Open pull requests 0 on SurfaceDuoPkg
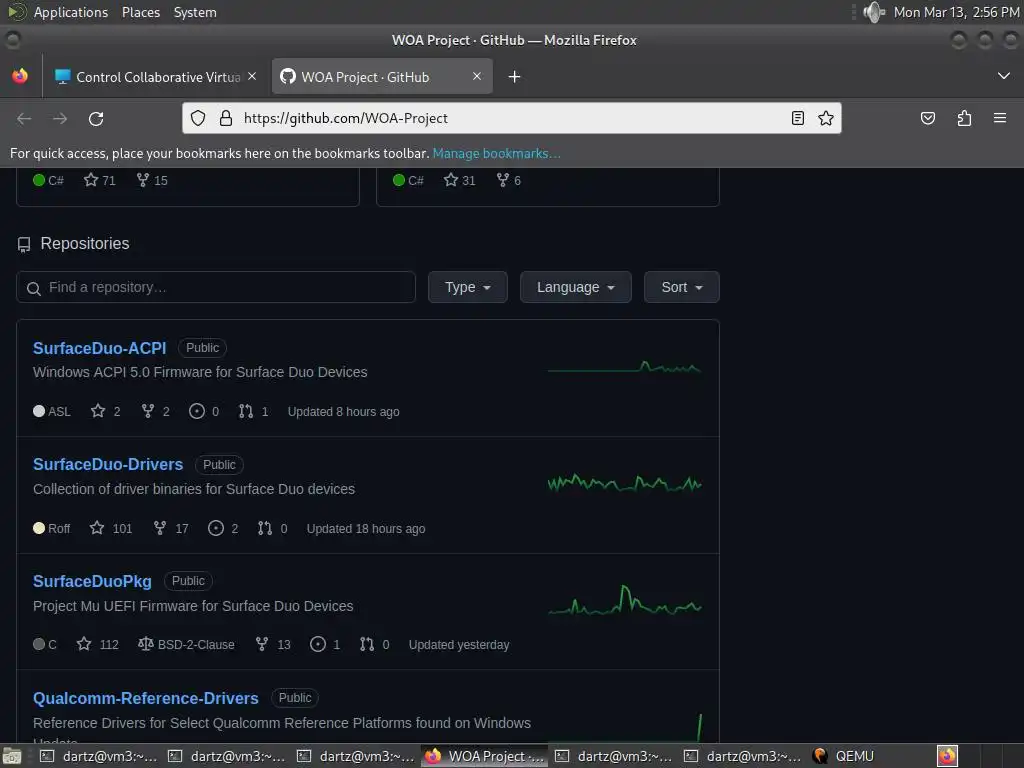The image size is (1024, 768). pos(374,645)
